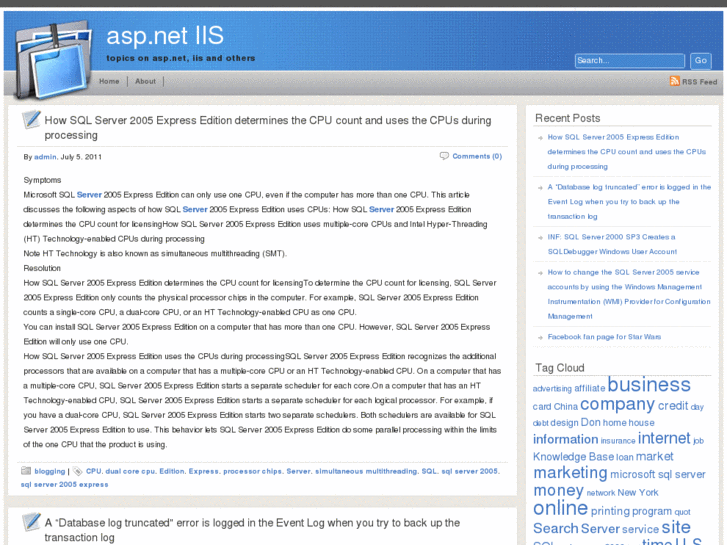Open the About menu item

(x=145, y=81)
